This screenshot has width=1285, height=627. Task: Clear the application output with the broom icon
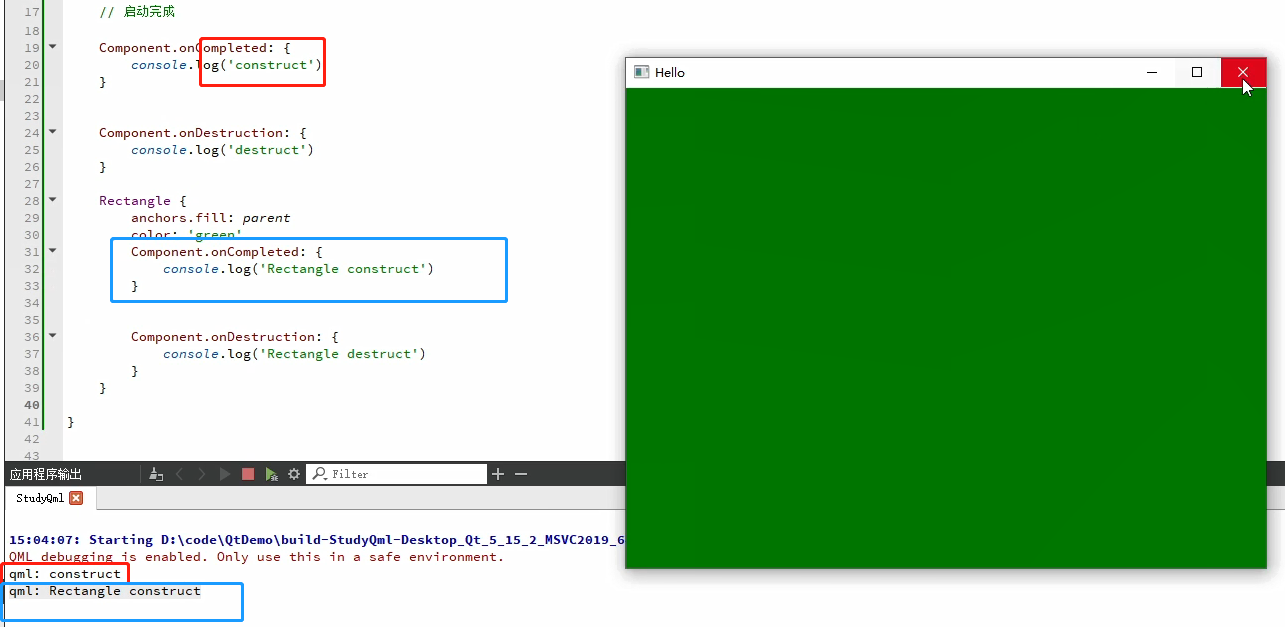pyautogui.click(x=155, y=474)
